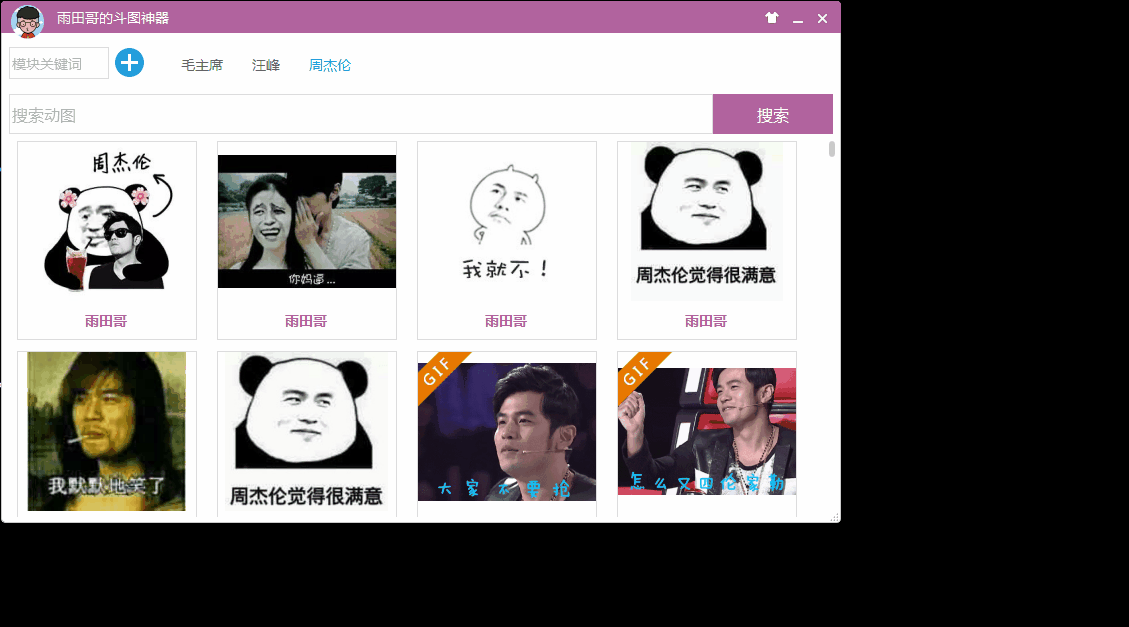The image size is (1129, 627).
Task: Click the resize grip at the bottom-right corner
Action: 834,519
